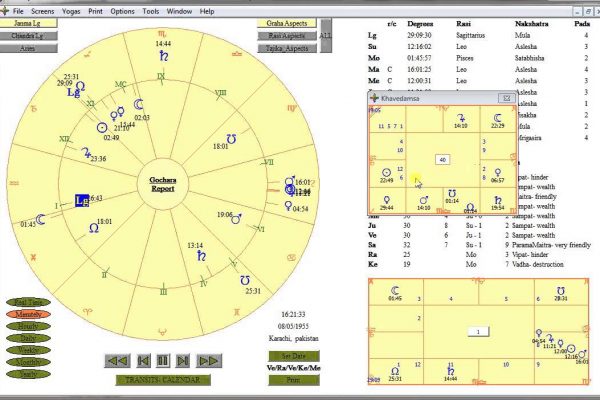Open the Tools menu
The width and height of the screenshot is (600, 400).
(151, 10)
